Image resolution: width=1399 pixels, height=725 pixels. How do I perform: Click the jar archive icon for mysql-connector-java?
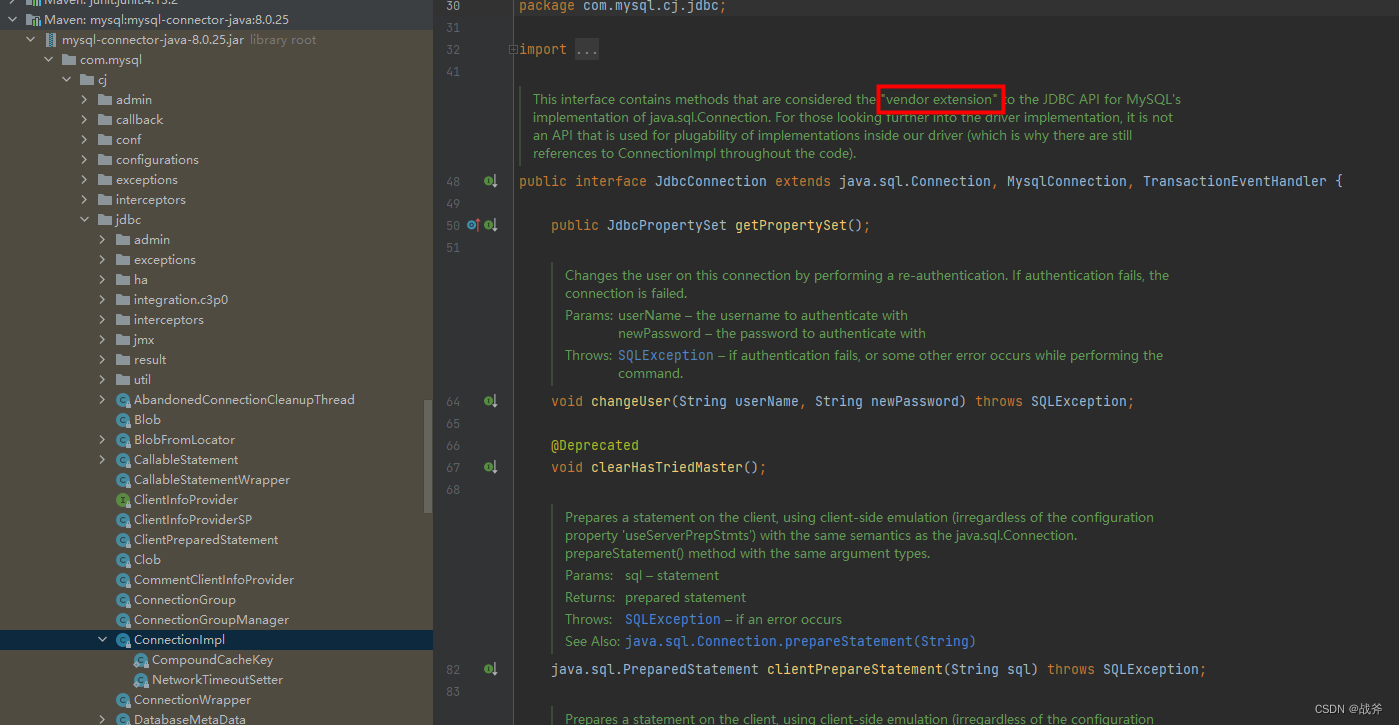(51, 40)
